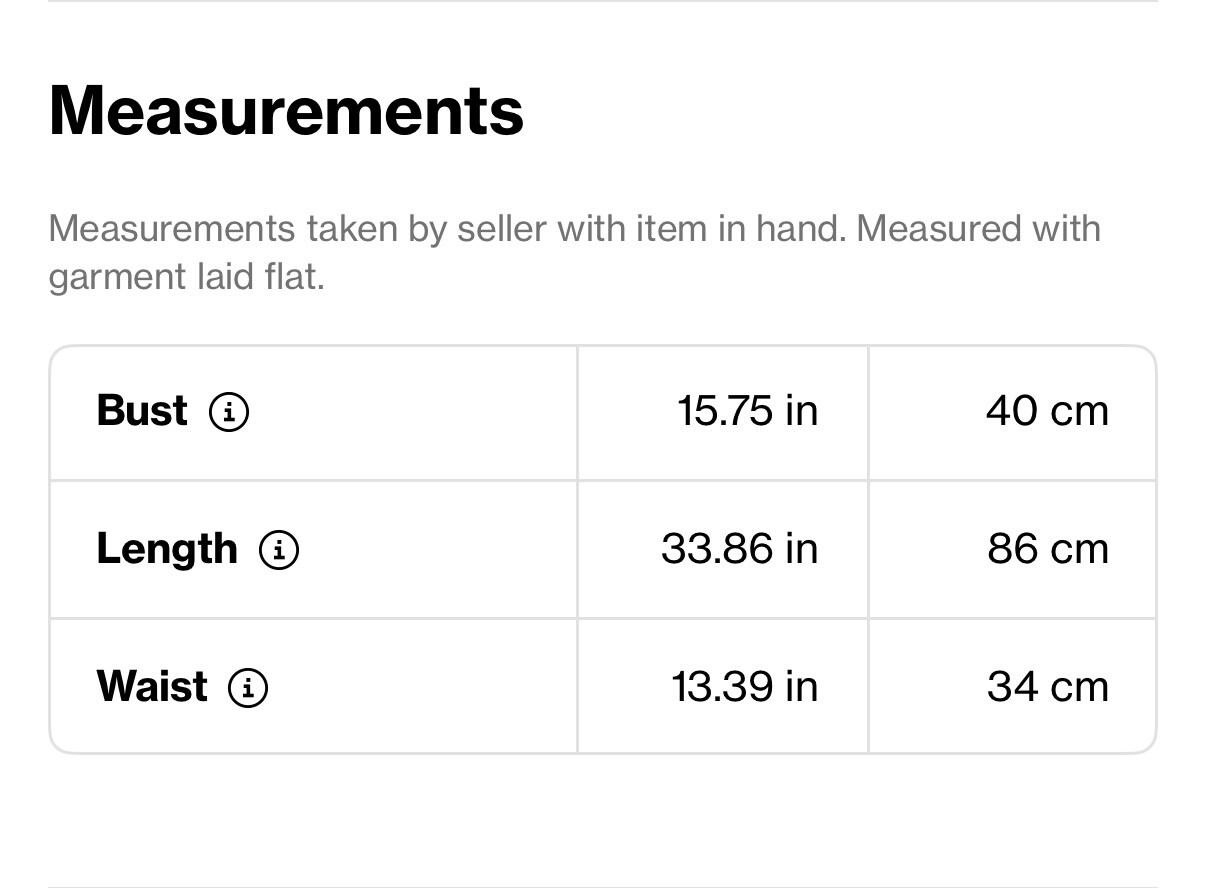Click the "Measured with" text
The image size is (1206, 888).
coord(978,229)
